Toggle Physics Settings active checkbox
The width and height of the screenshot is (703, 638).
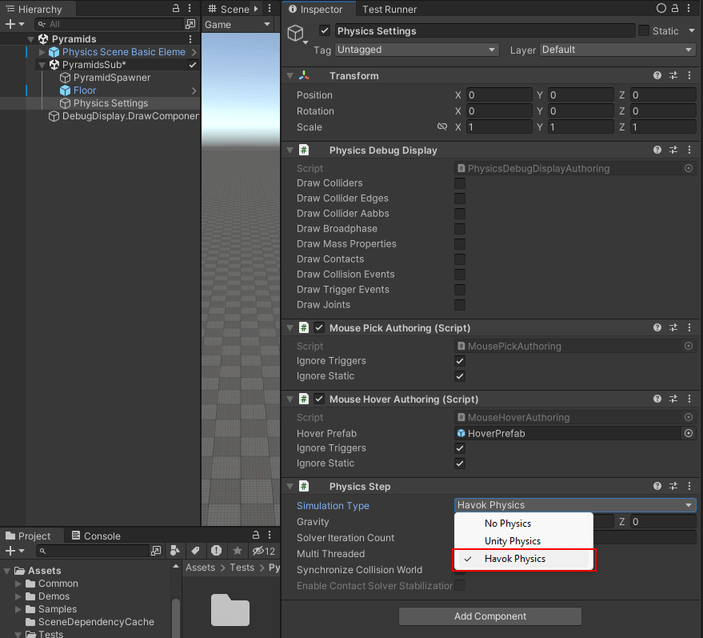tap(325, 31)
